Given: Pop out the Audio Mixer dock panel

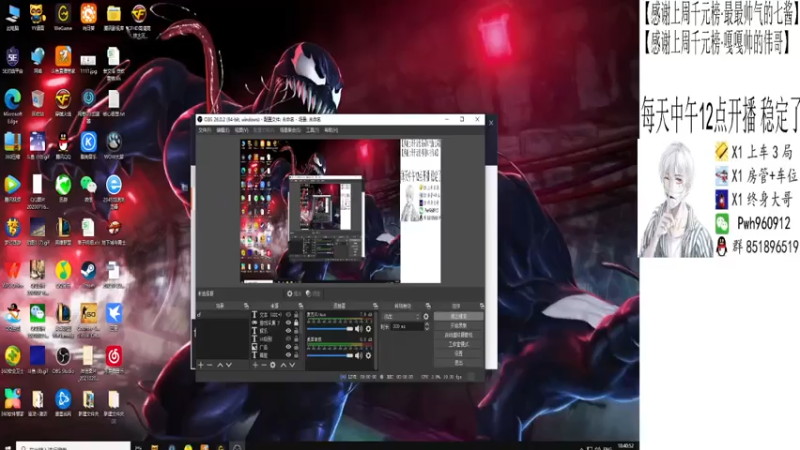Looking at the screenshot, I should [x=375, y=306].
